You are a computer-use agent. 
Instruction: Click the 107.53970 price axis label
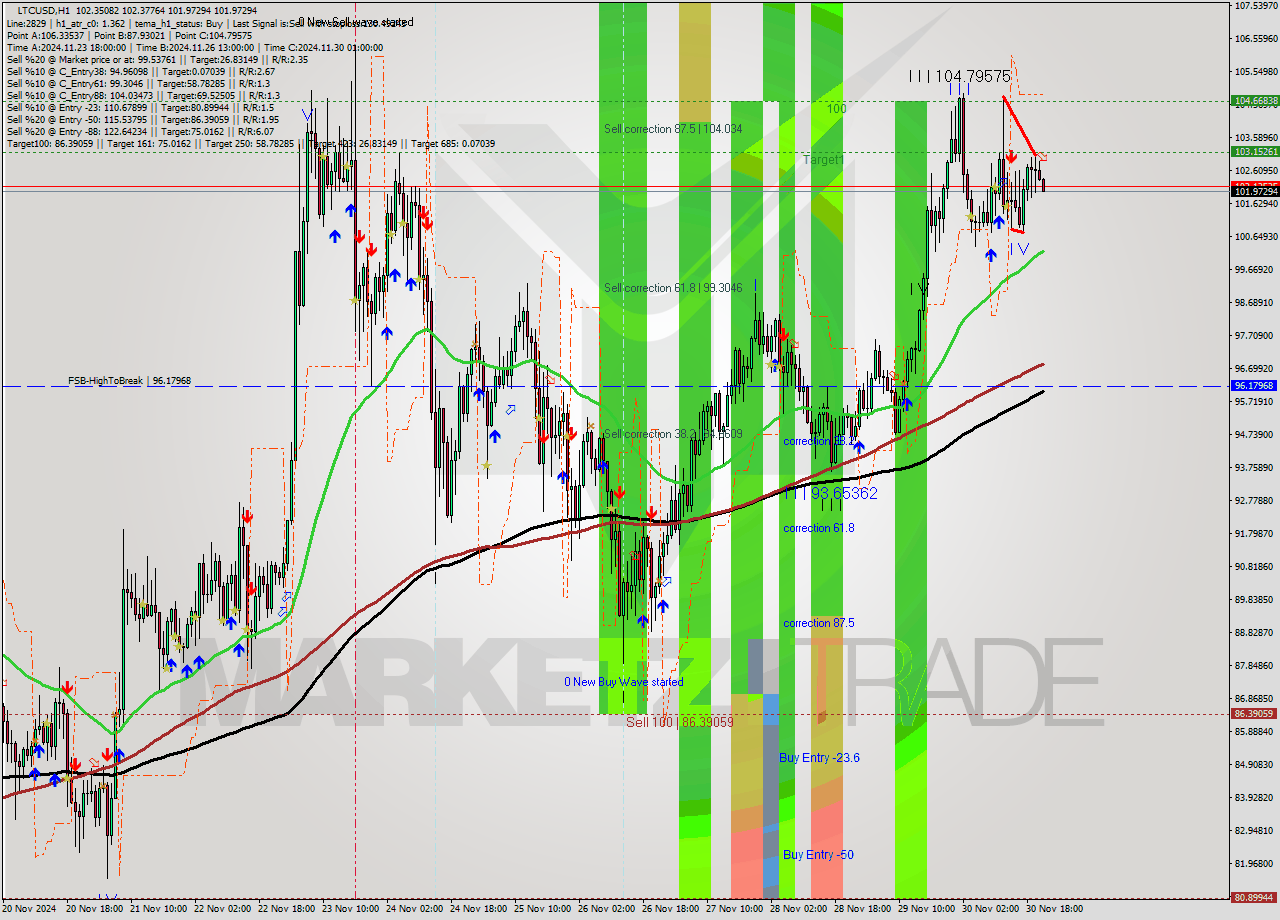1255,6
